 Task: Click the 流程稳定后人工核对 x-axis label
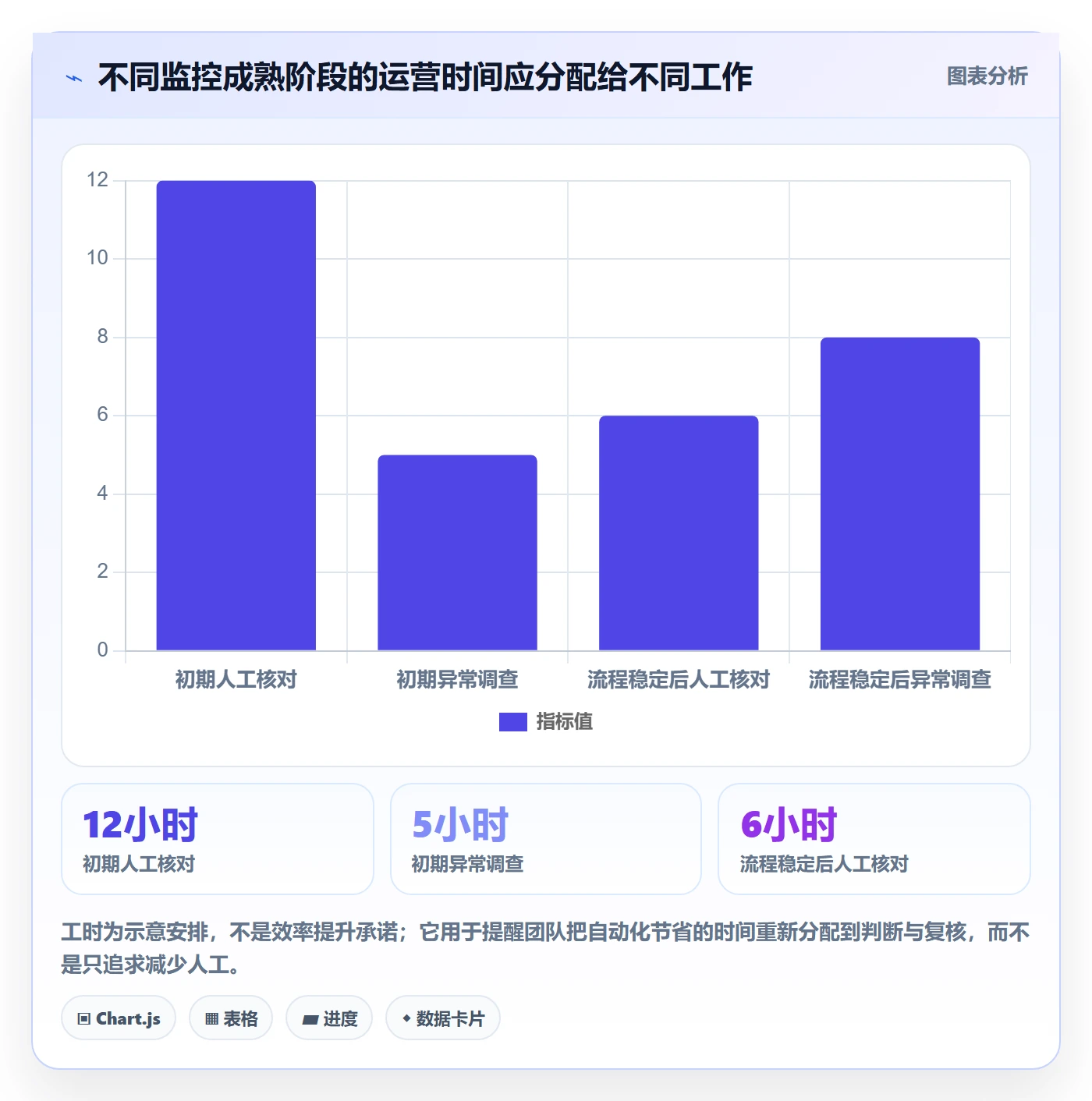coord(679,679)
